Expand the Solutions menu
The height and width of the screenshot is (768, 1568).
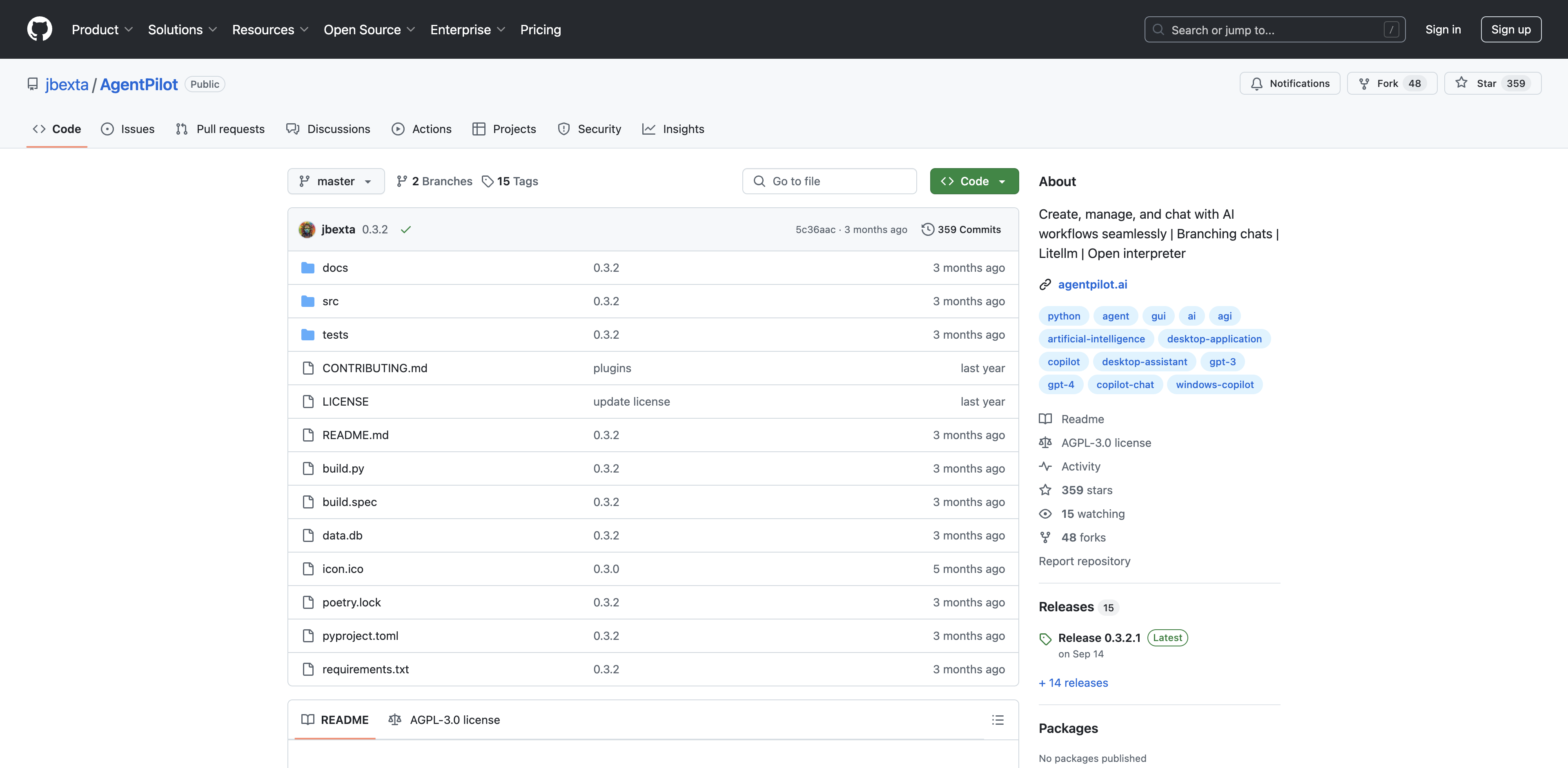182,30
